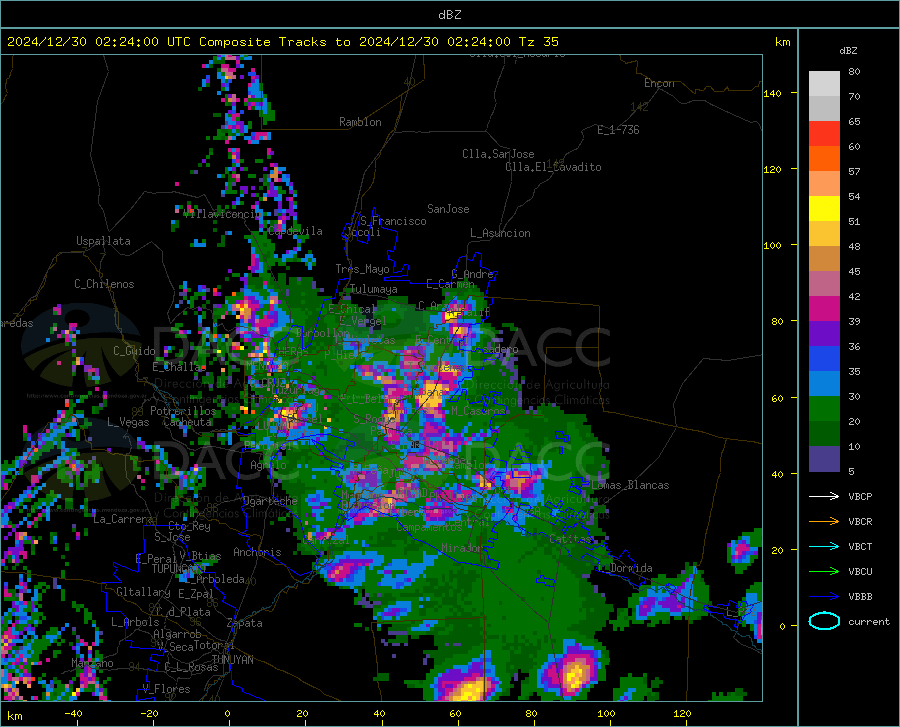
Task: Click the Zapata place label
Action: [x=245, y=623]
